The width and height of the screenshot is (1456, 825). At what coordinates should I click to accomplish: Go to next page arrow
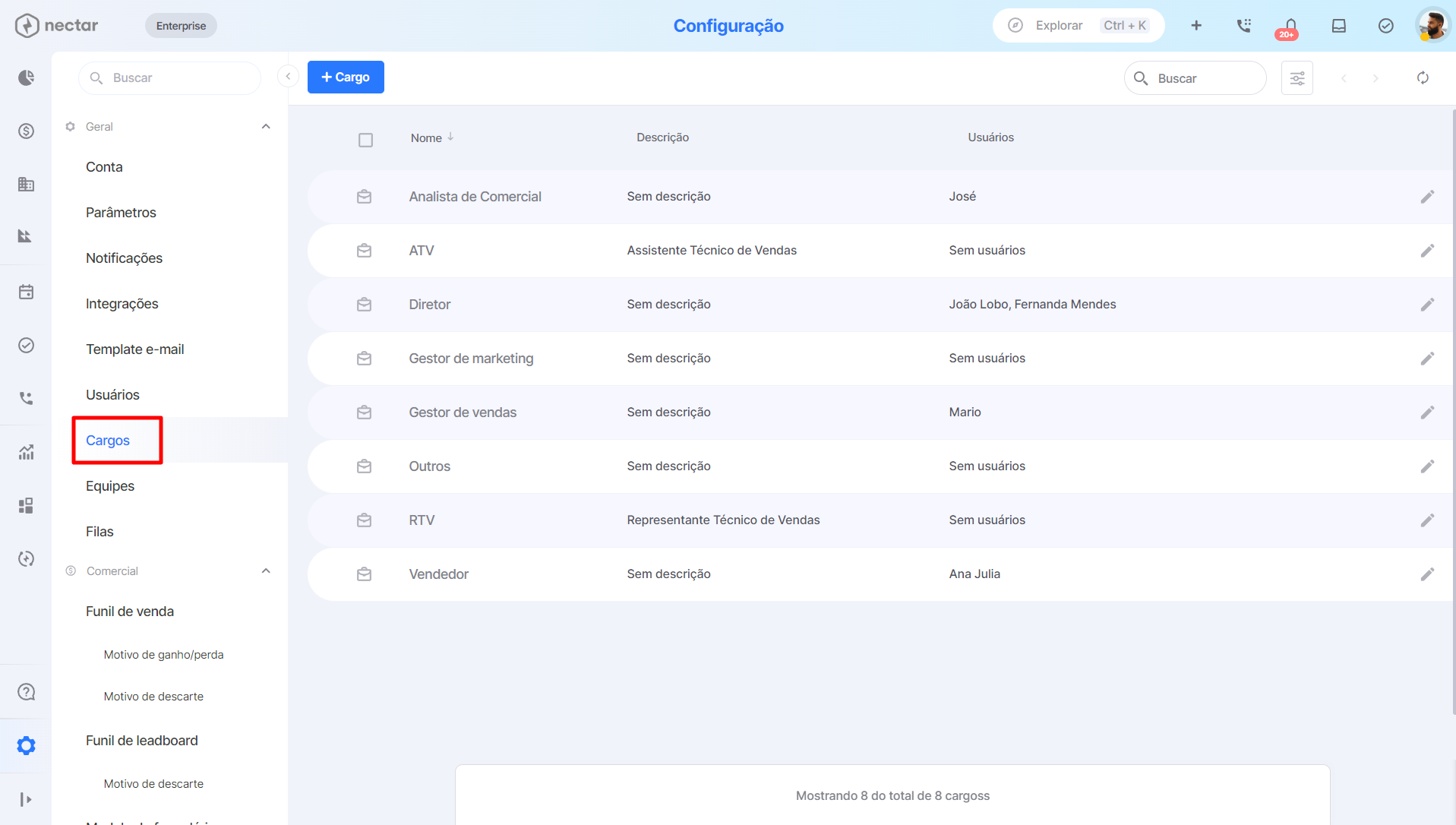tap(1375, 78)
